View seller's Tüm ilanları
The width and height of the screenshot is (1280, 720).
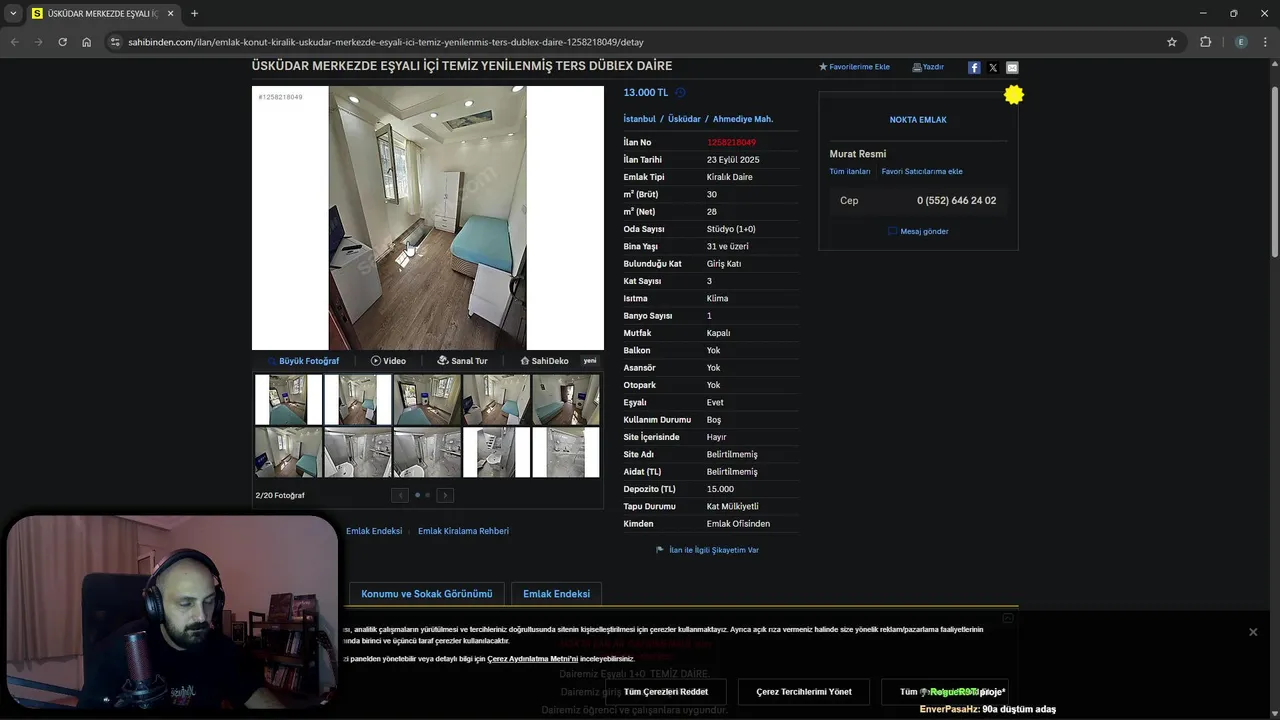pos(850,171)
